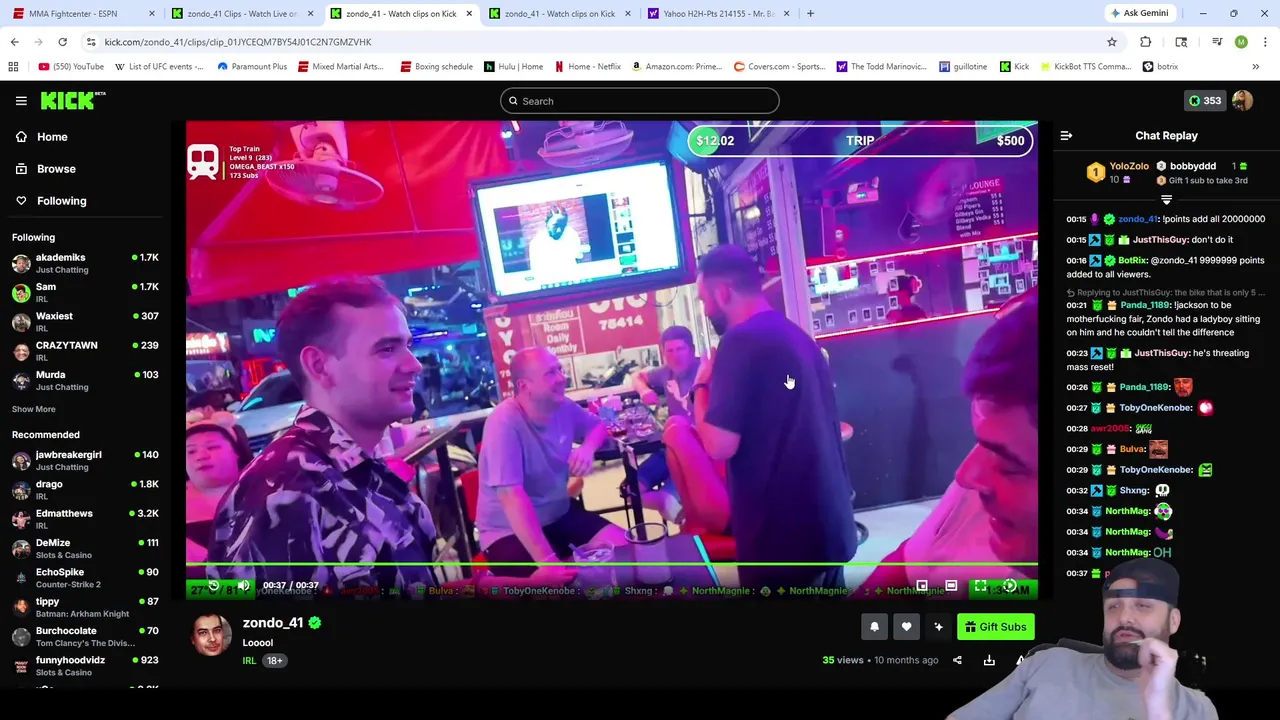Open the jawbreakergirl recommended channel
This screenshot has width=1280, height=720.
pyautogui.click(x=84, y=460)
